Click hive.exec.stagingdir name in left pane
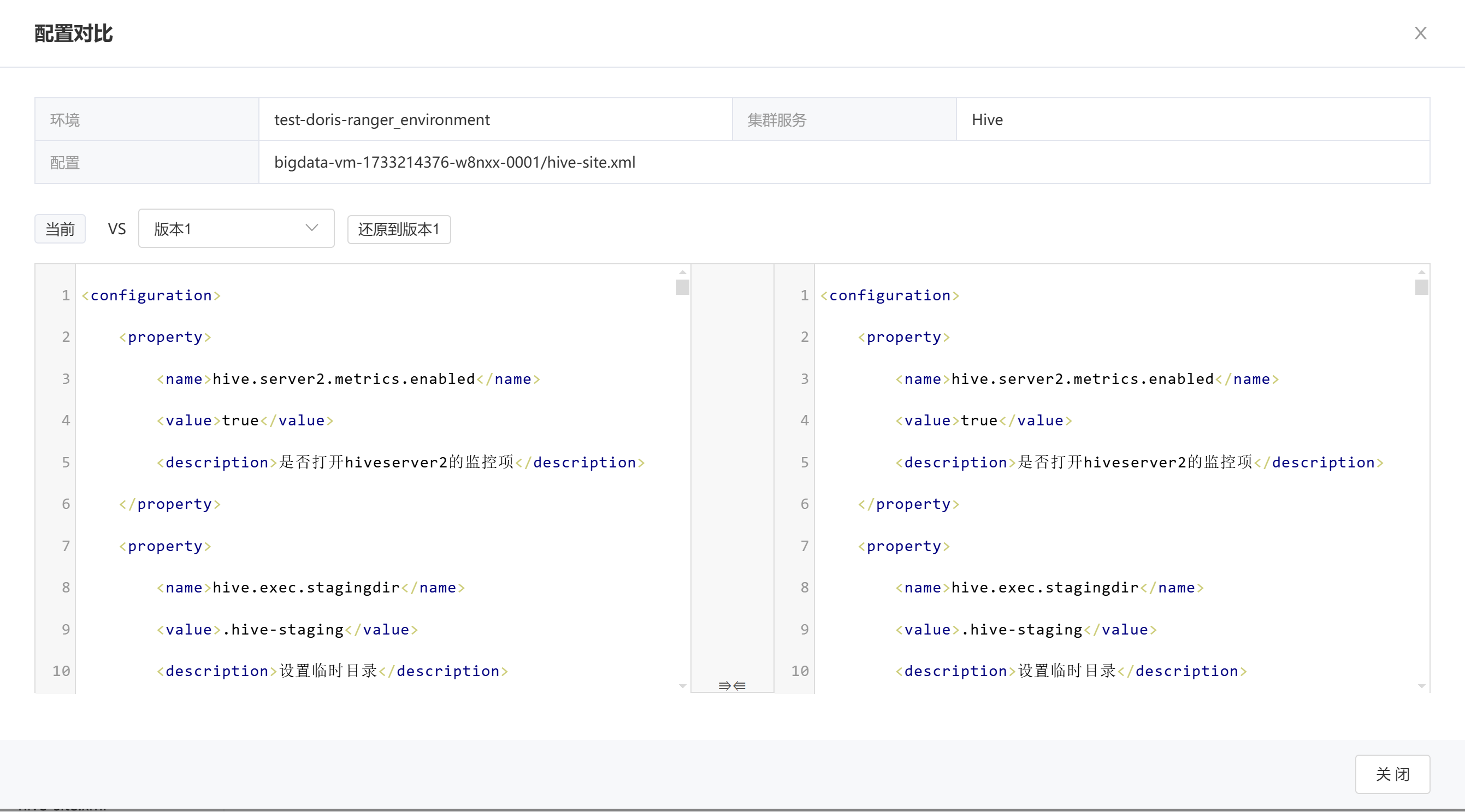Screen dimensions: 1465x812 click(306, 588)
